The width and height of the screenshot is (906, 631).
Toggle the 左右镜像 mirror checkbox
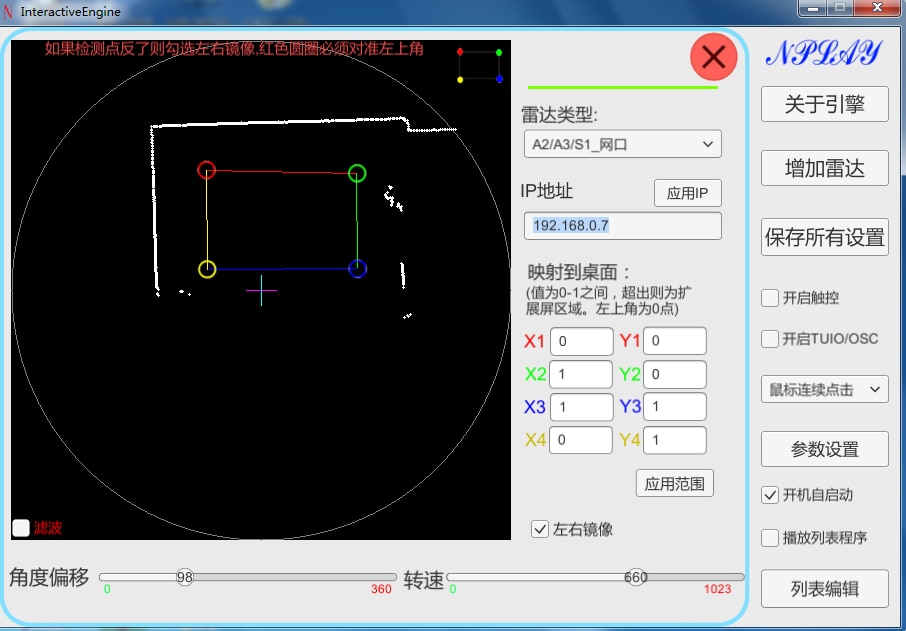point(540,529)
